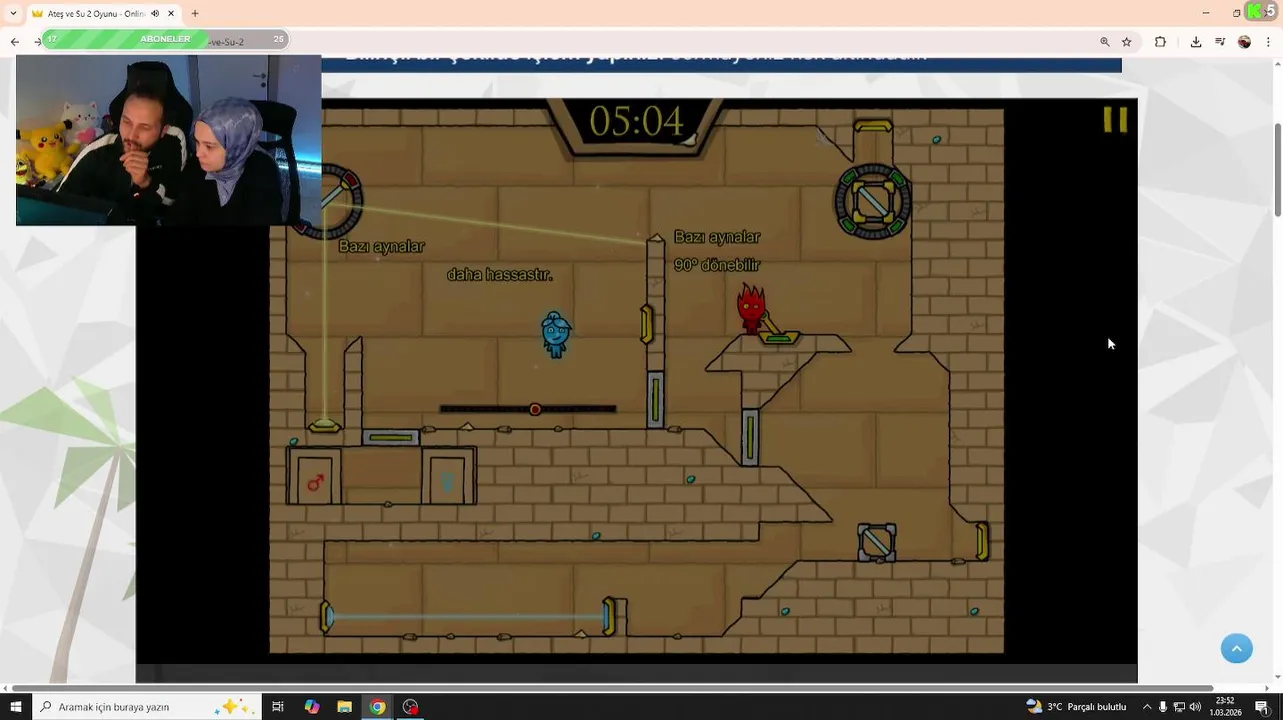Open File Explorer from the taskbar
This screenshot has width=1283, height=720.
344,707
